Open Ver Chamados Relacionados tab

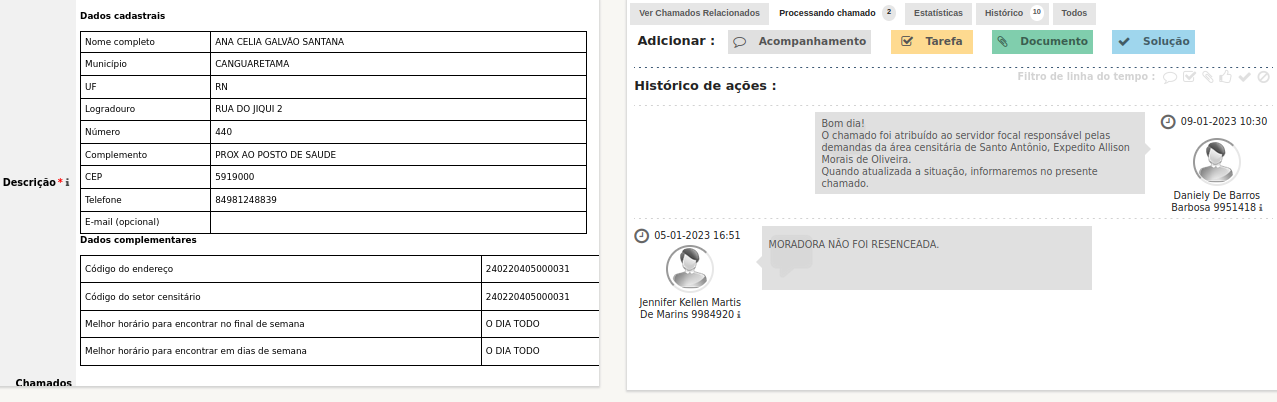[699, 13]
